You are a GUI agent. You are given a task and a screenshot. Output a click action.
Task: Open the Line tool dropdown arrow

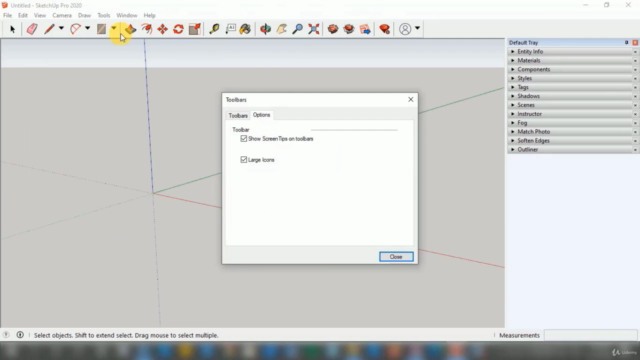[61, 28]
